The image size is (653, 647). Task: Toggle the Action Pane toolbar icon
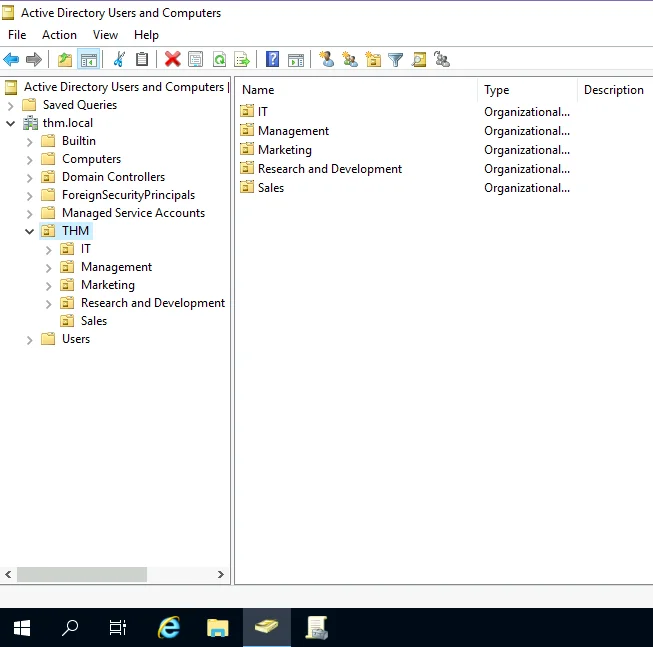tap(296, 60)
